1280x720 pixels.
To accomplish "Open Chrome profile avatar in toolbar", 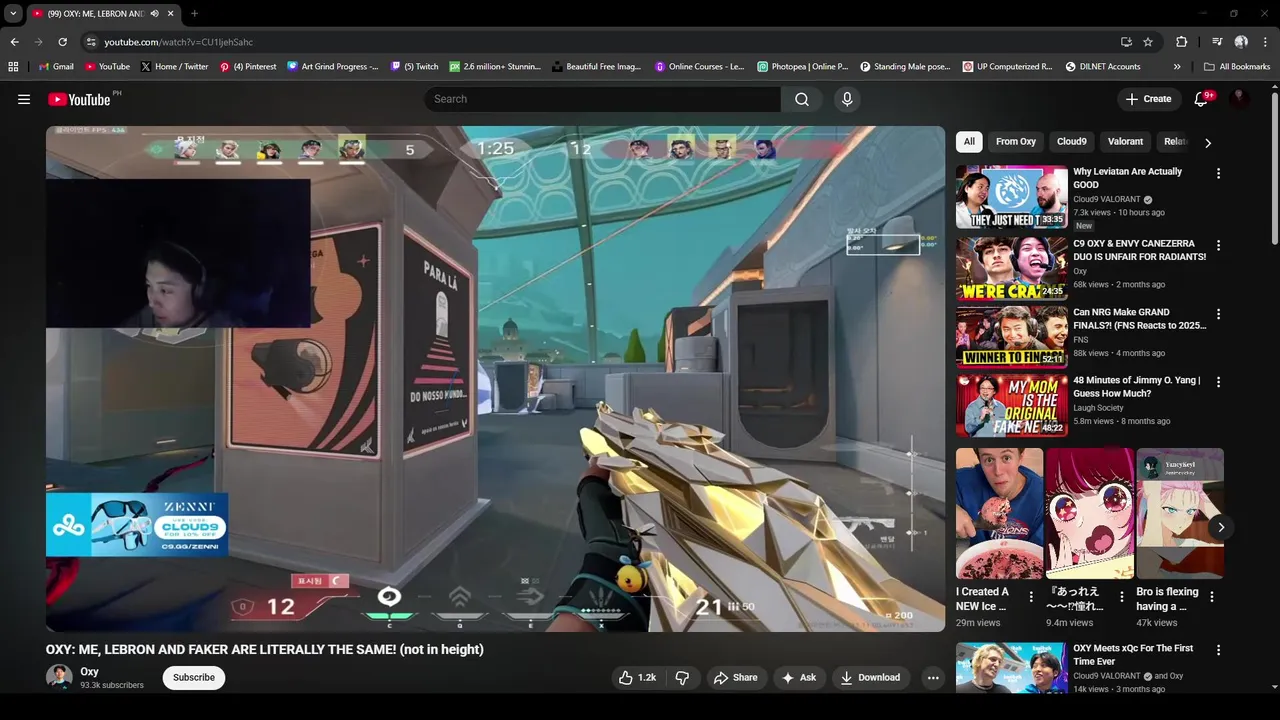I will coord(1241,42).
